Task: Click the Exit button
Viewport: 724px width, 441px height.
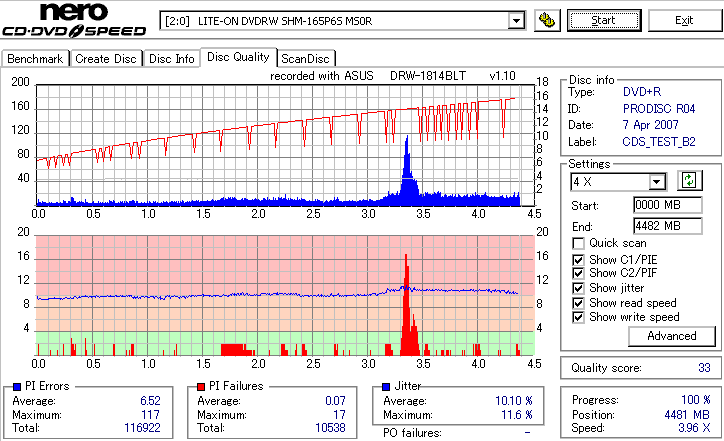Action: [x=684, y=21]
